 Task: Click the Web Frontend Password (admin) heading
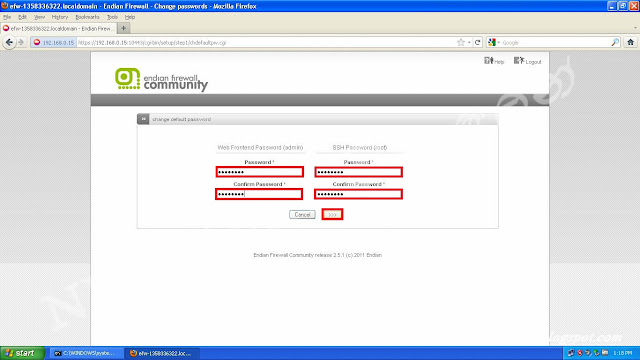pyautogui.click(x=260, y=147)
